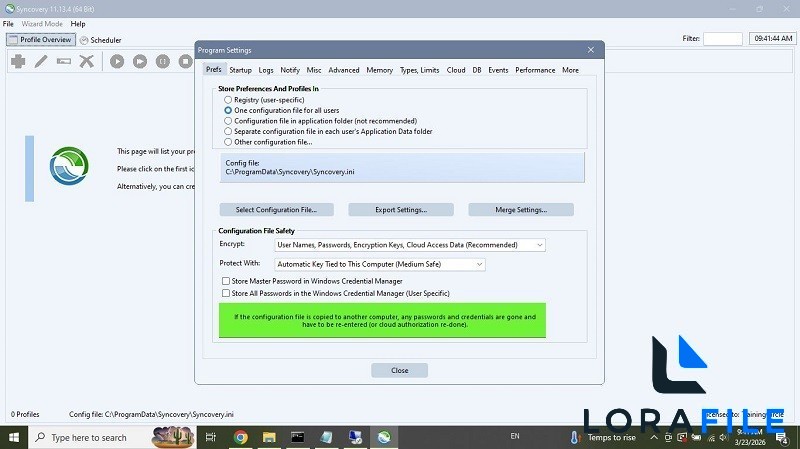Switch to the Logs tab
The width and height of the screenshot is (800, 449).
click(266, 70)
